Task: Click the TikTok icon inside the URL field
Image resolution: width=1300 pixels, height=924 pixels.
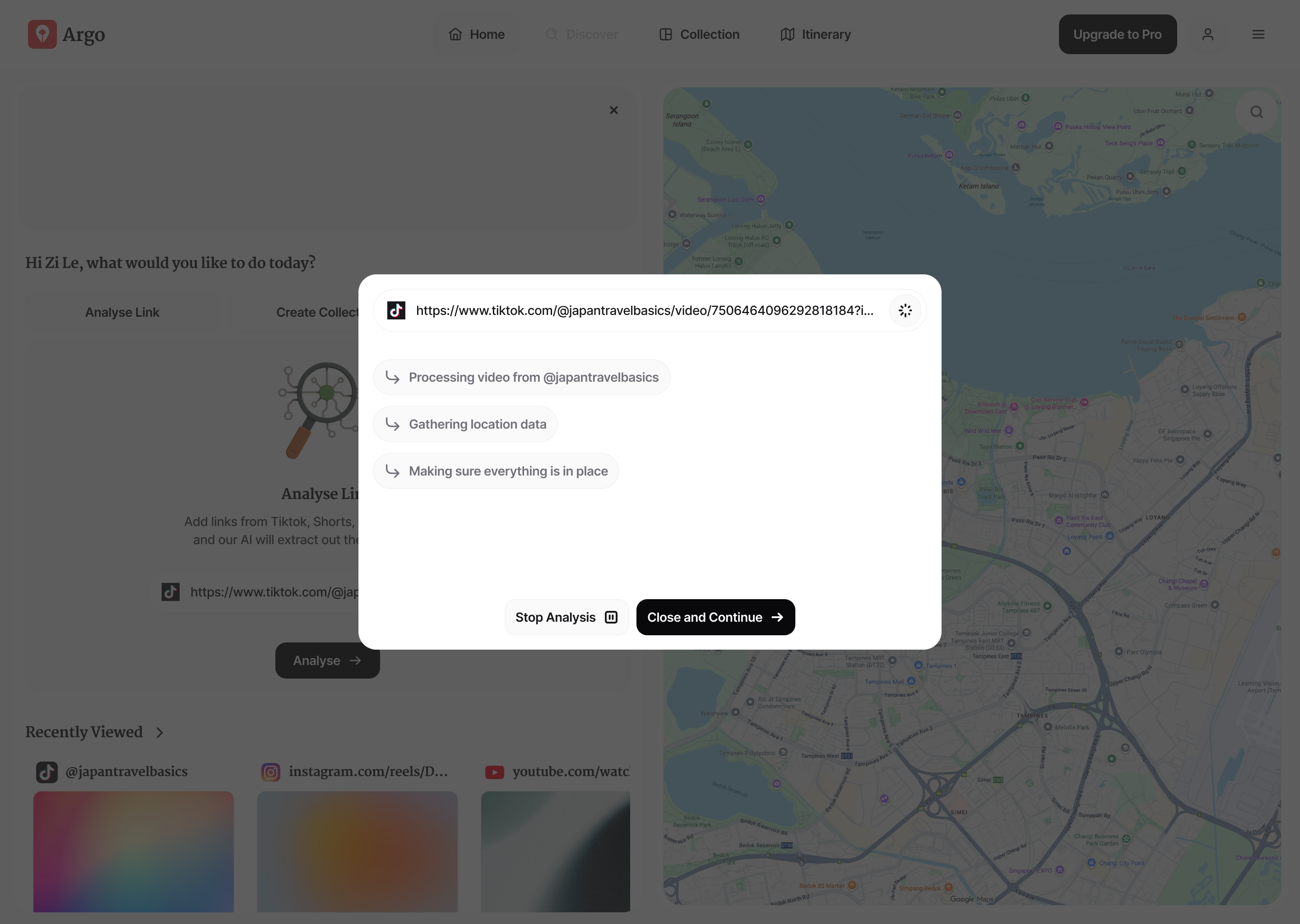Action: 397,311
